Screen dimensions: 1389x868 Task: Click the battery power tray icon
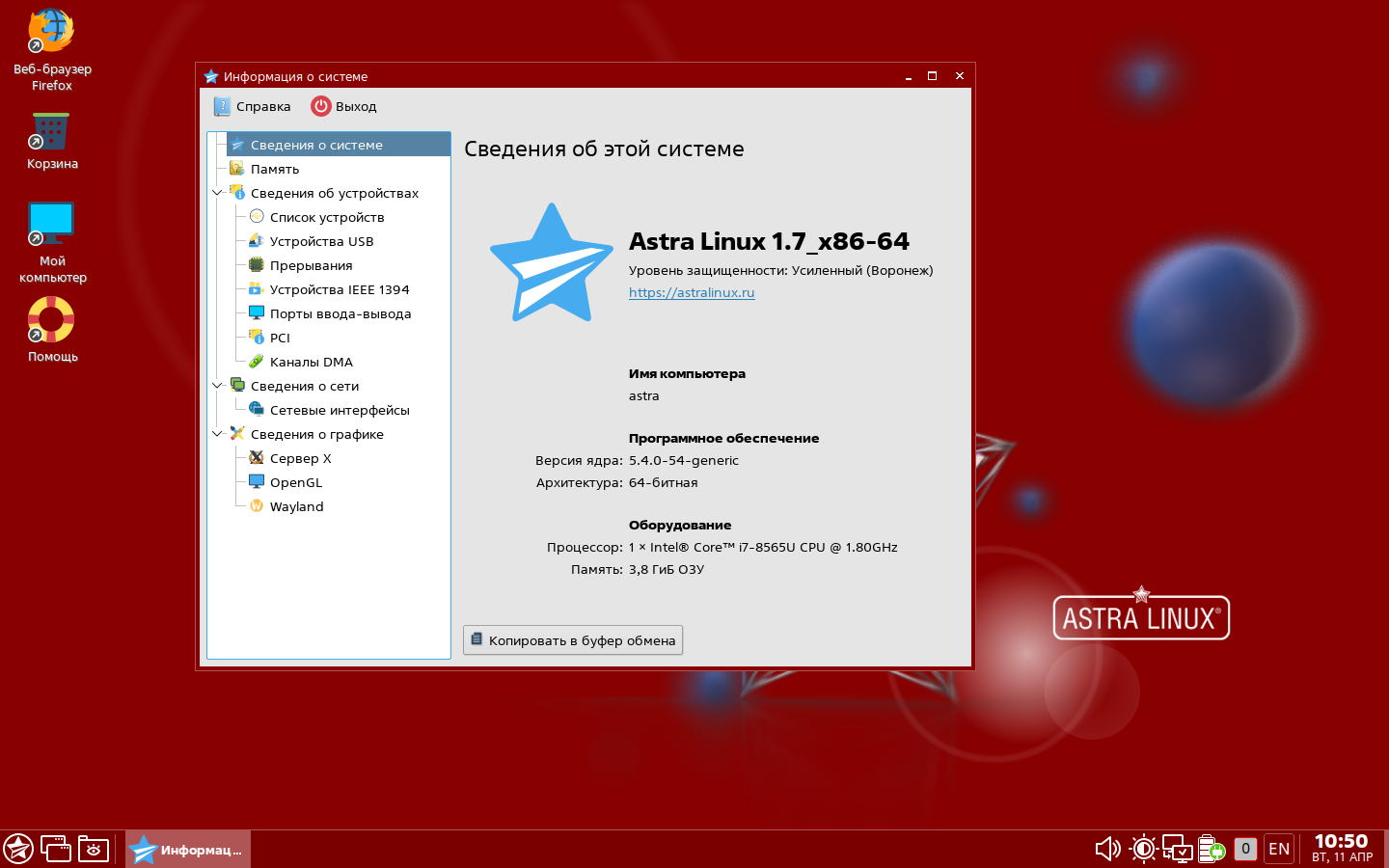[x=1212, y=849]
